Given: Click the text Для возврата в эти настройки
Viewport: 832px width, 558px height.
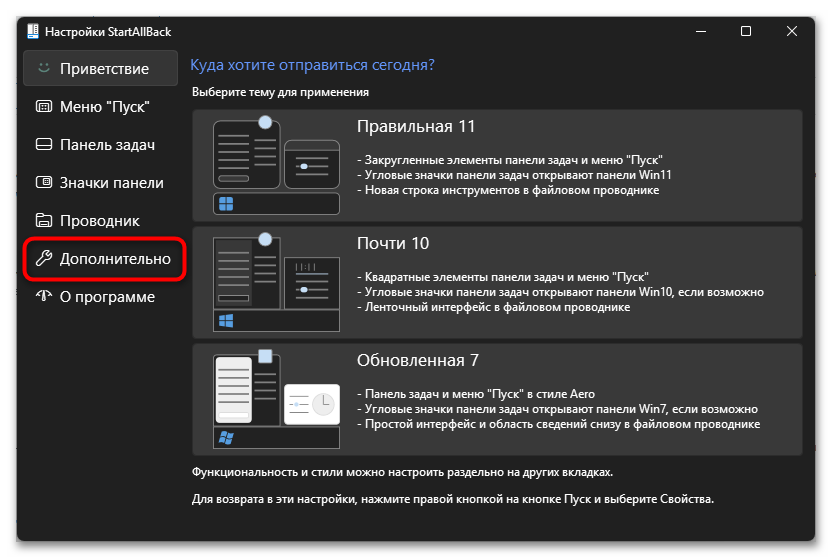Looking at the screenshot, I should click(x=453, y=499).
